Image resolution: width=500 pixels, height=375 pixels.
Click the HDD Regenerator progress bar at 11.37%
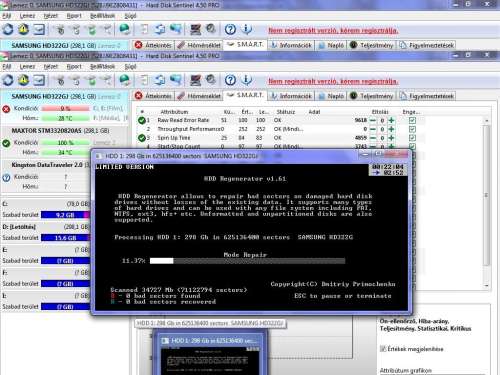(x=247, y=261)
